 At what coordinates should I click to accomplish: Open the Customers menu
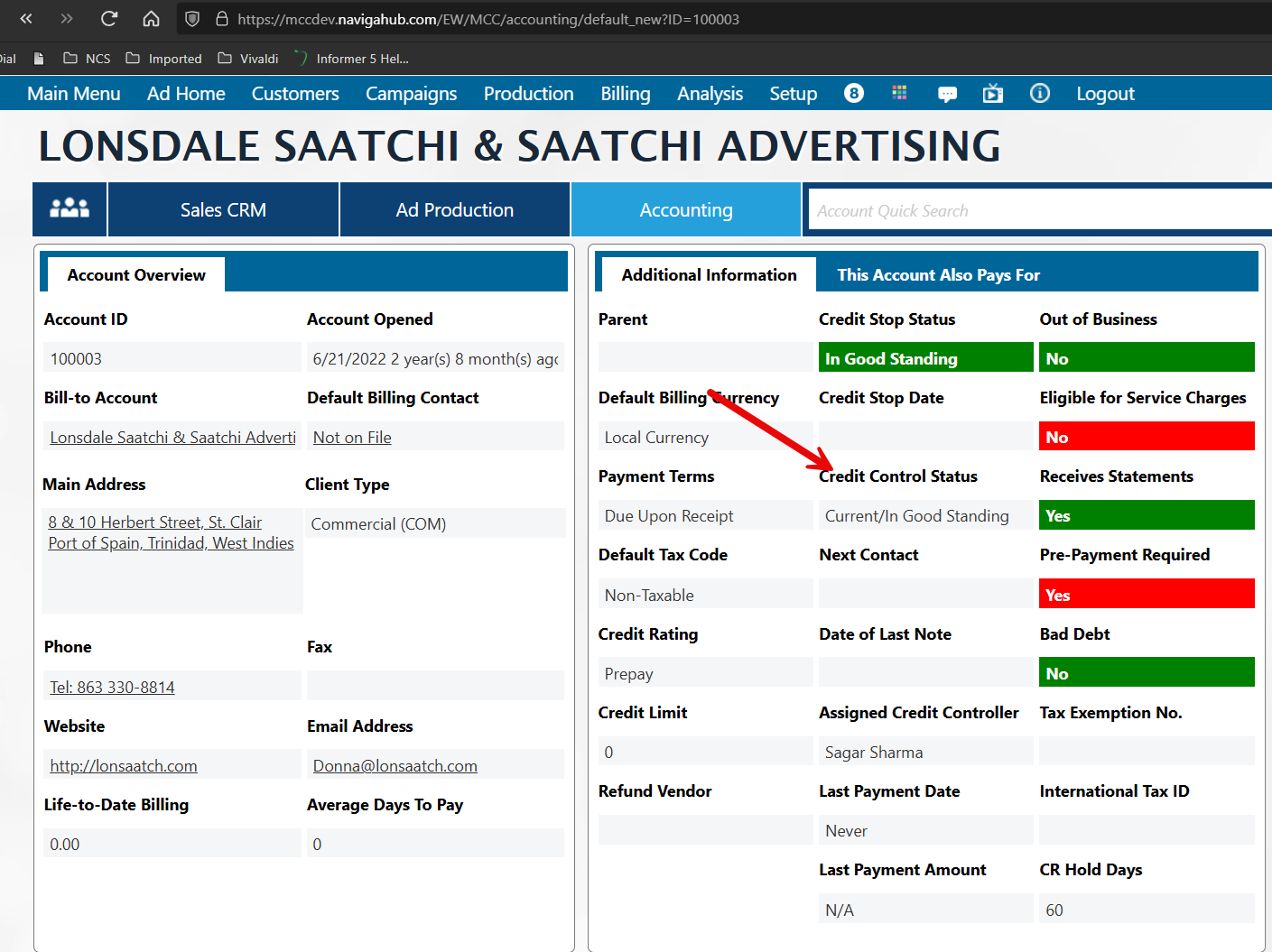point(295,94)
